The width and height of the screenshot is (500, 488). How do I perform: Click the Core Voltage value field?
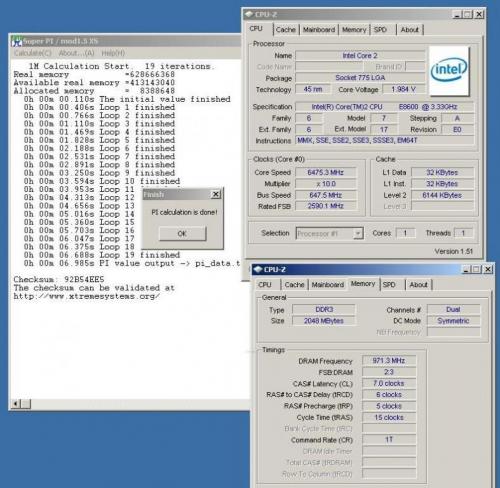click(x=404, y=89)
